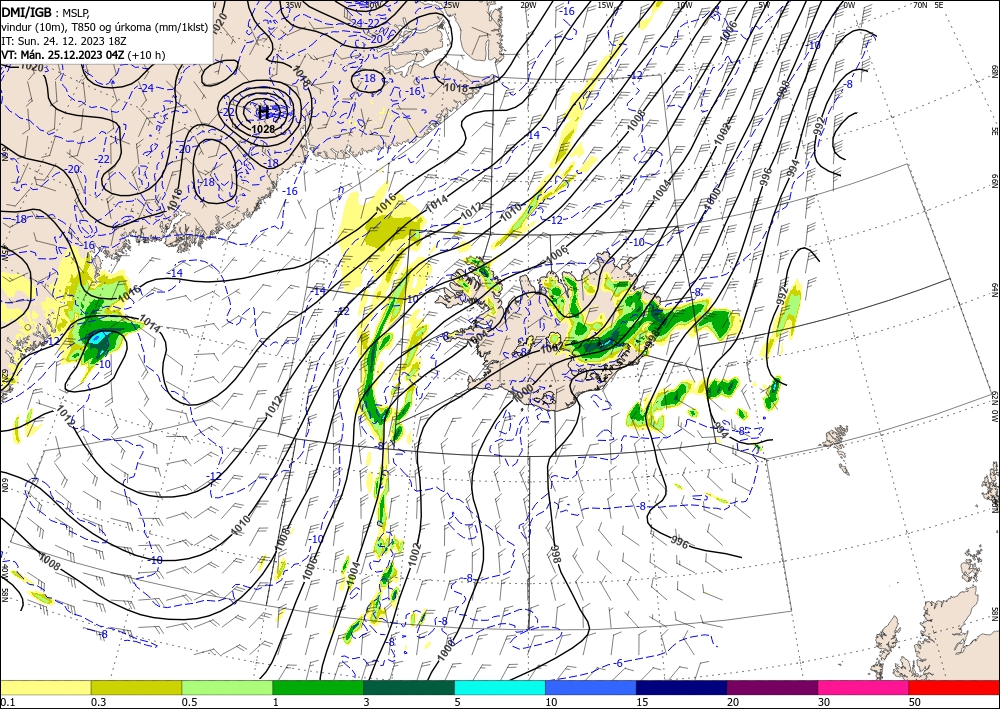The image size is (1000, 709).
Task: Click the '-6' temperature label near the bottom edge
Action: (x=618, y=663)
